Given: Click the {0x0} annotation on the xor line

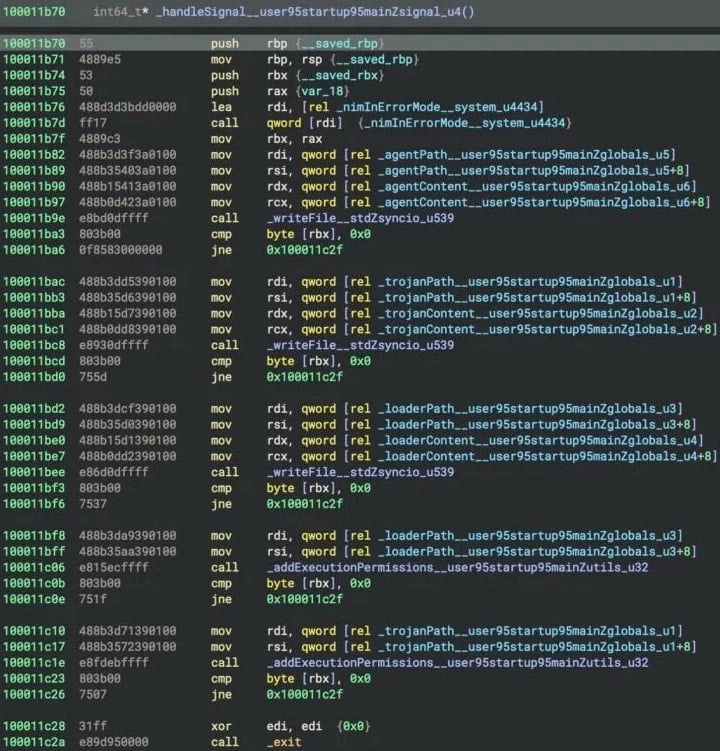Looking at the screenshot, I should pyautogui.click(x=354, y=726).
